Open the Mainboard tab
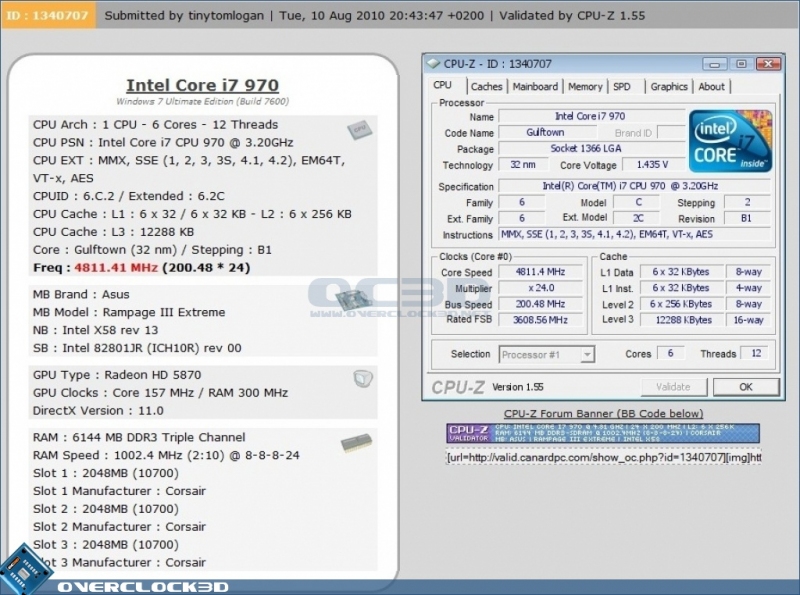 point(535,86)
